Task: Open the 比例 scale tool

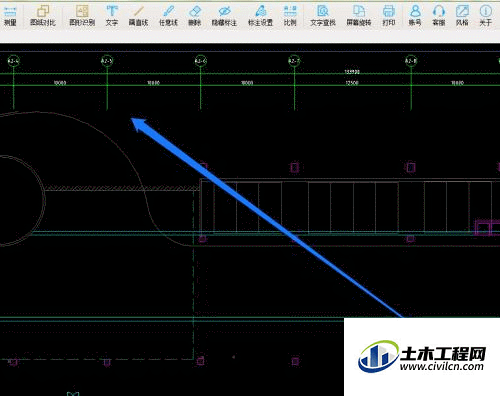Action: pyautogui.click(x=290, y=16)
